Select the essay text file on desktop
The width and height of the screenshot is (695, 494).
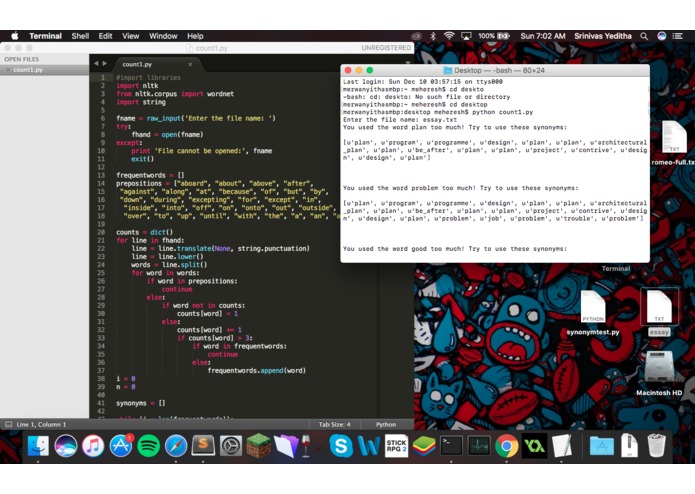pyautogui.click(x=659, y=312)
